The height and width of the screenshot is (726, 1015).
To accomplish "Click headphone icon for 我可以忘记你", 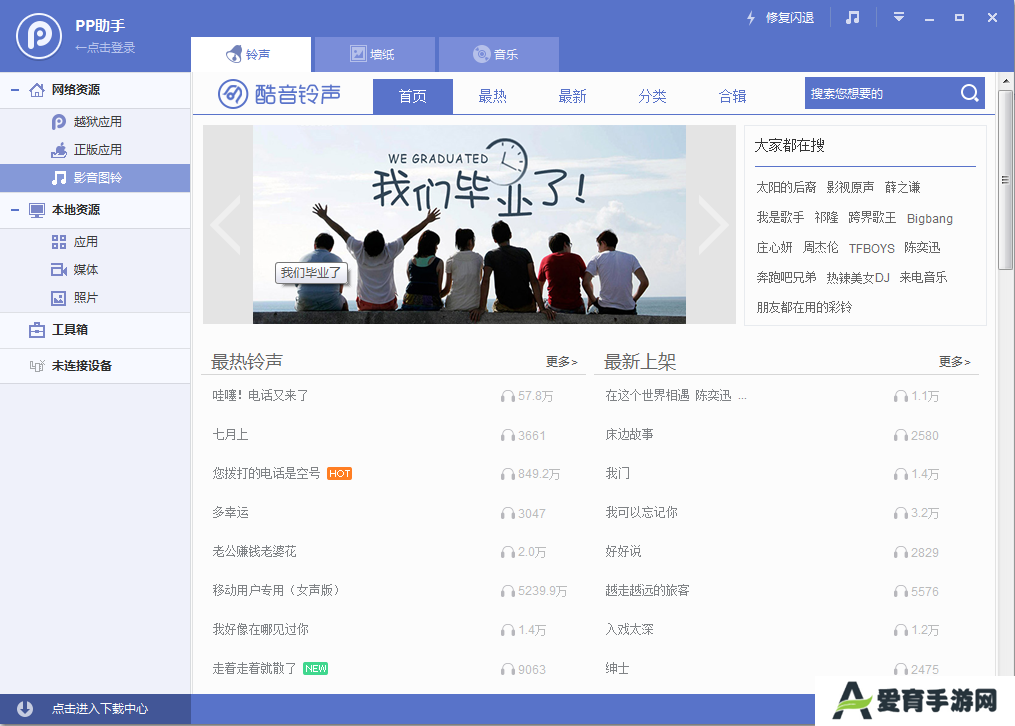I will click(900, 513).
